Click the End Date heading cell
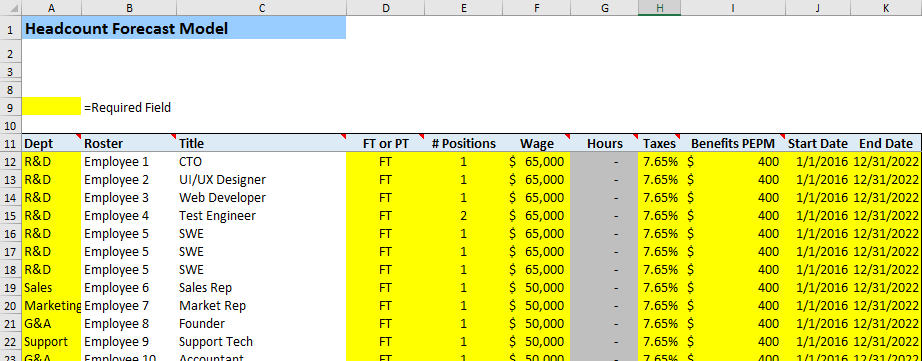The height and width of the screenshot is (361, 922). [x=886, y=143]
